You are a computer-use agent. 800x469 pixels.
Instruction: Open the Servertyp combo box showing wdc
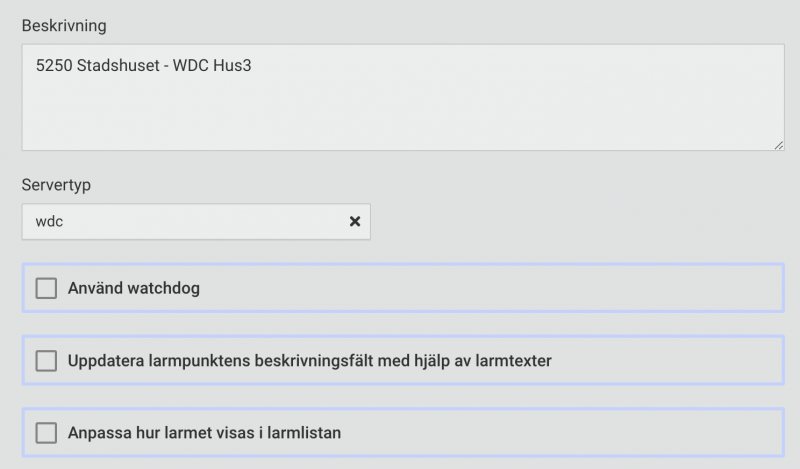196,221
